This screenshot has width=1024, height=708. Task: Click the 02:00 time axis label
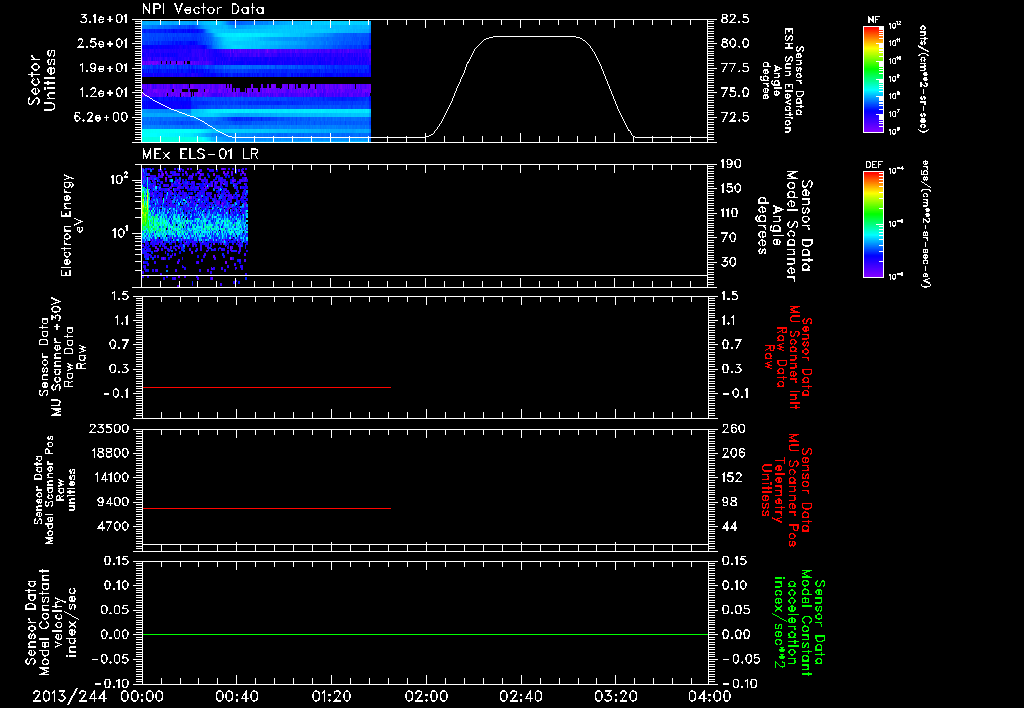point(426,696)
